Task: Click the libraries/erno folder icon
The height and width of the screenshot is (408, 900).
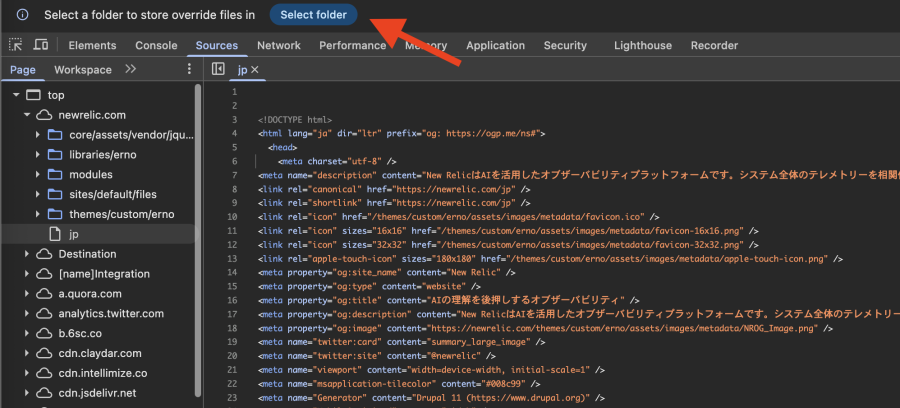Action: coord(55,155)
